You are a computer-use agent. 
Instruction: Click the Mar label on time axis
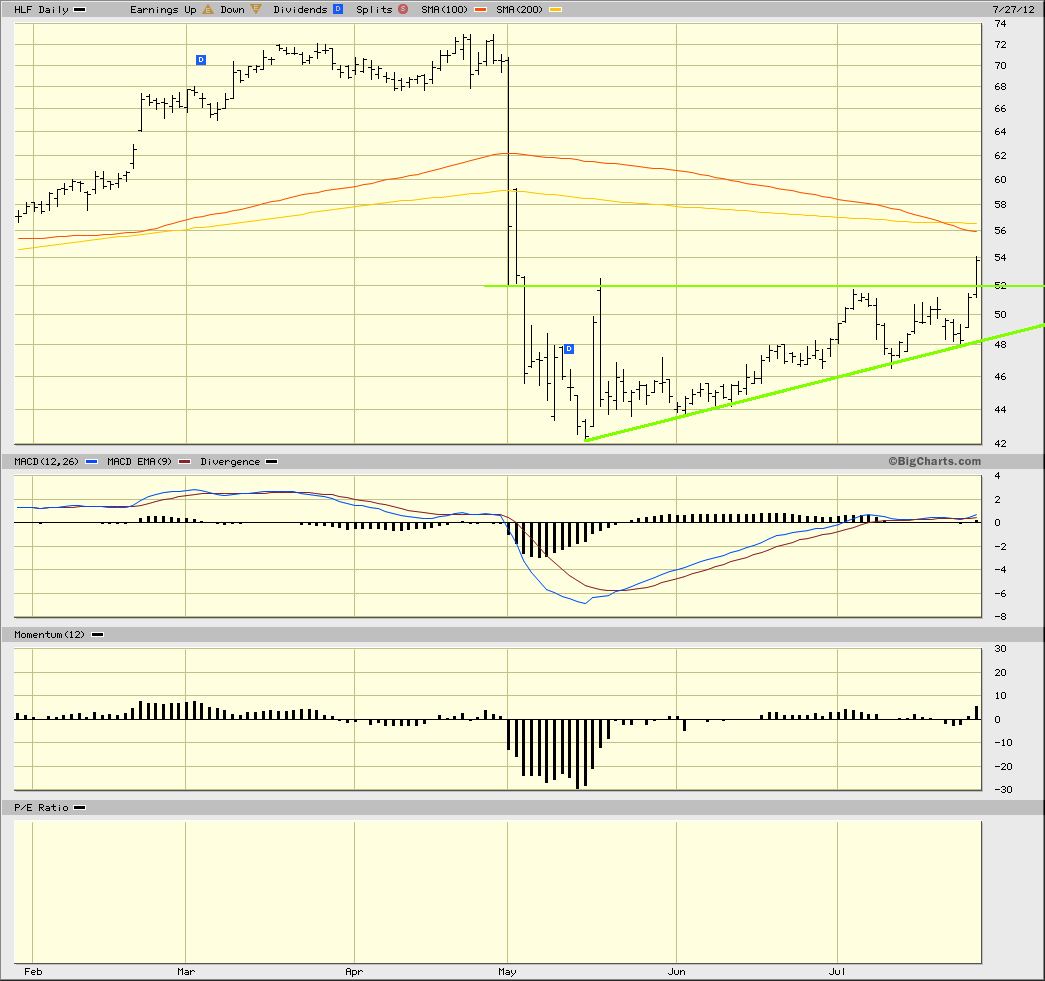pos(186,972)
